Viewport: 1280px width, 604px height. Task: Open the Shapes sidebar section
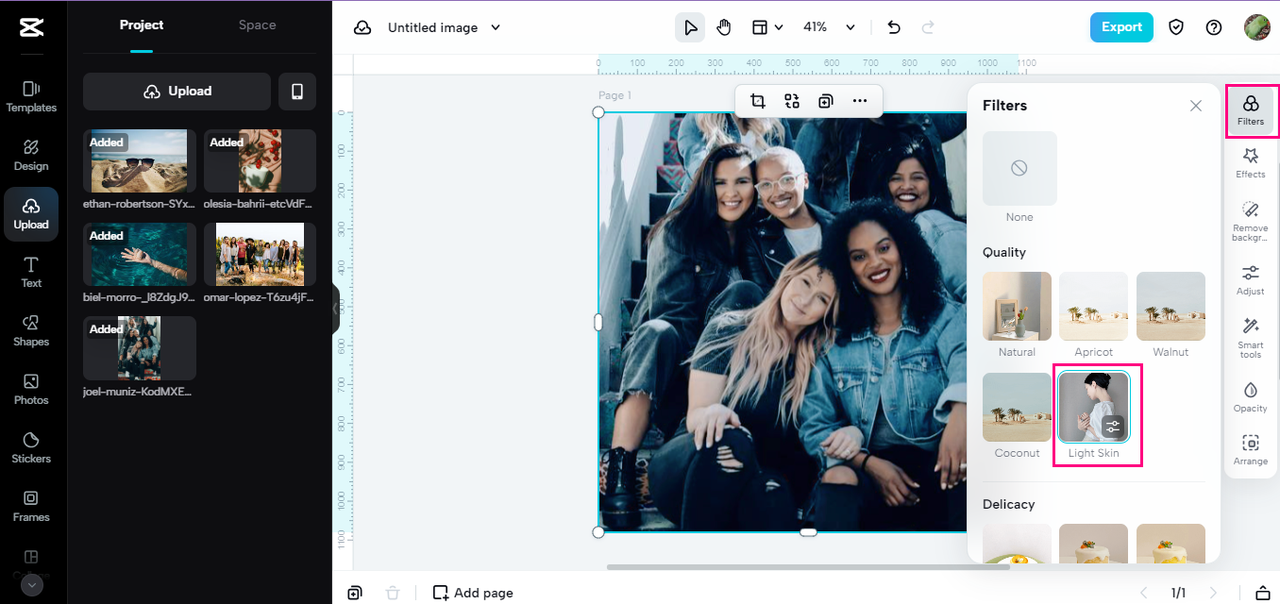point(31,330)
